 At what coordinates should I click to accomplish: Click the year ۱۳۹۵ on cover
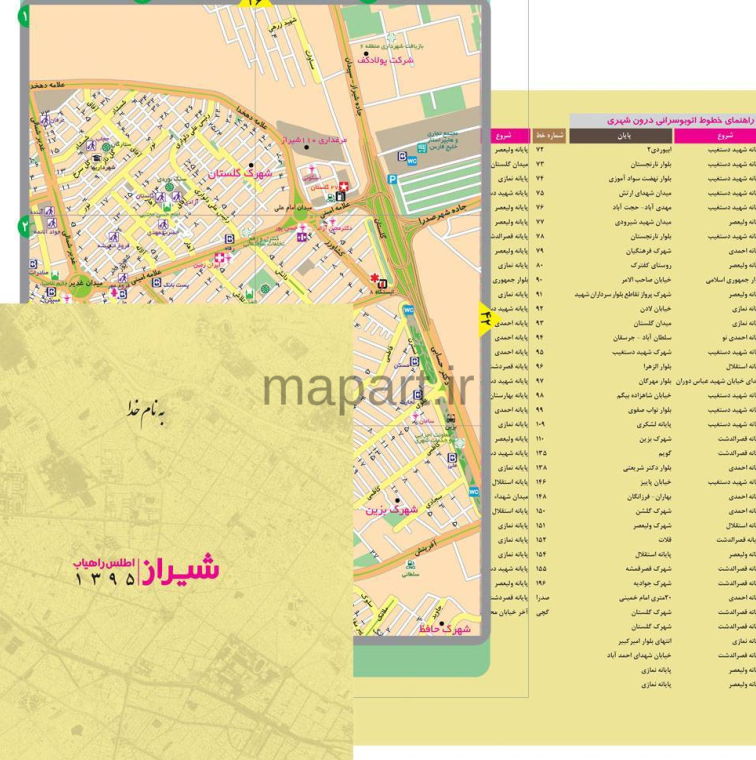click(105, 579)
